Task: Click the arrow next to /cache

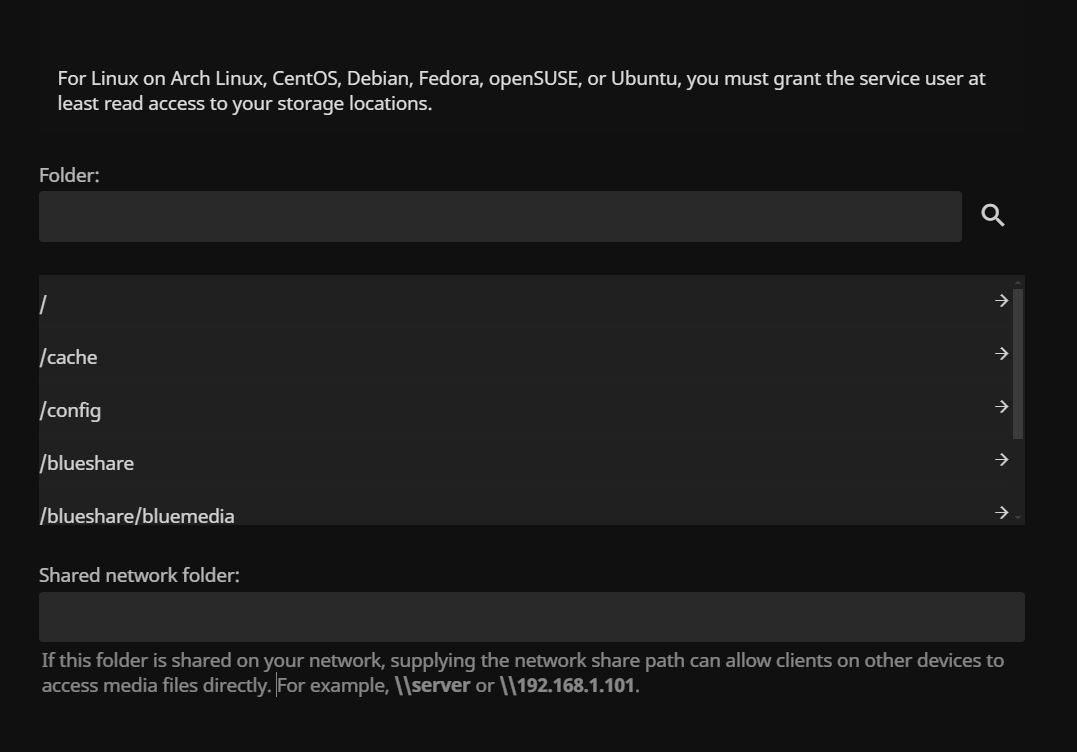Action: tap(1001, 354)
